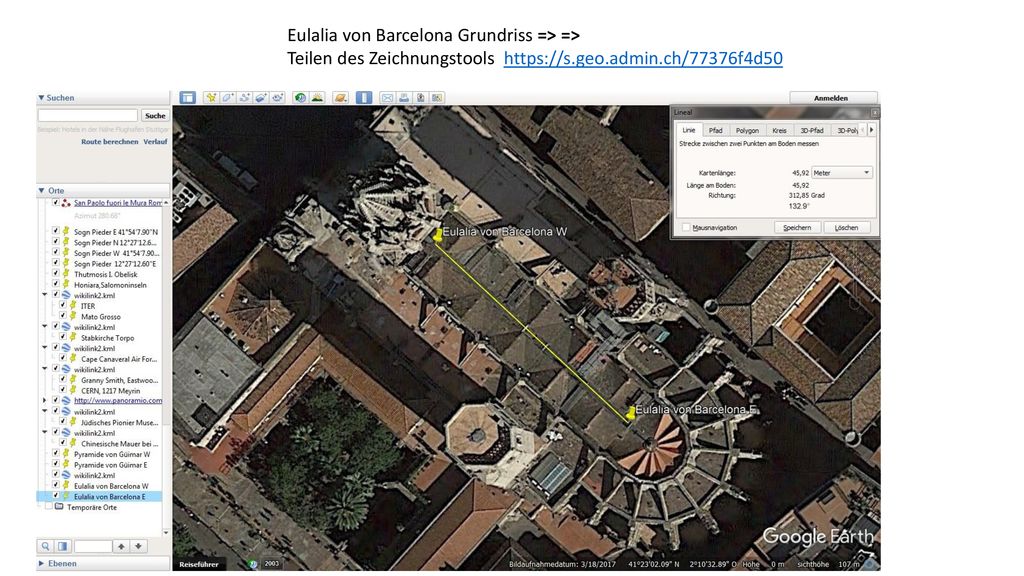Screen dimensions: 1024x576
Task: Click the Suche button
Action: coord(155,116)
